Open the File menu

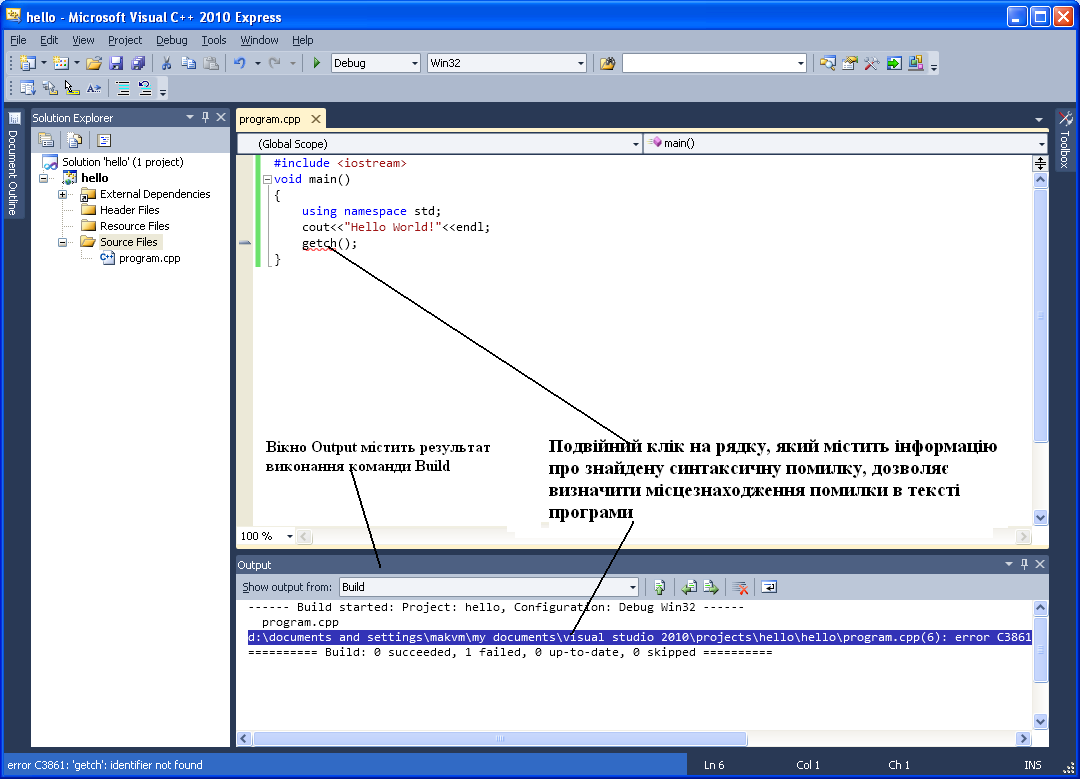point(18,40)
